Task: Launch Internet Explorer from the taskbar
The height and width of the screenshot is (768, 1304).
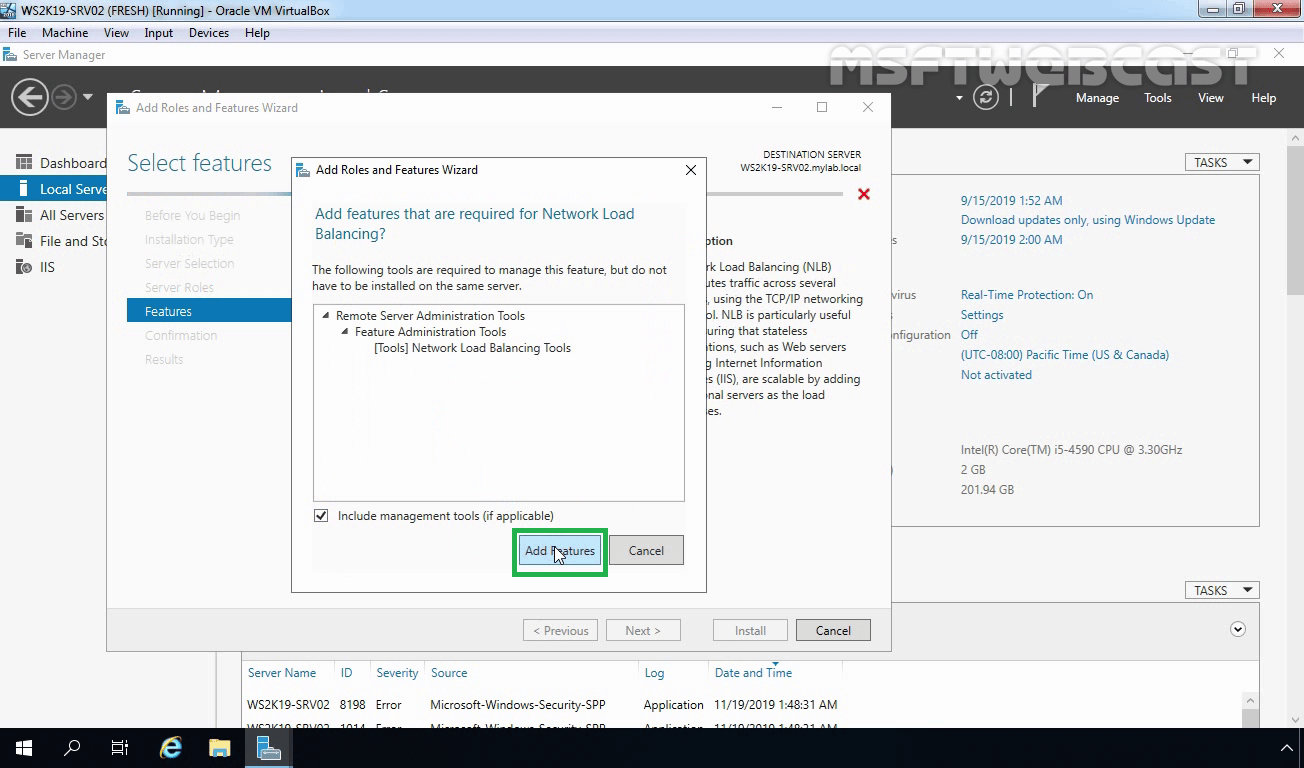Action: (170, 747)
